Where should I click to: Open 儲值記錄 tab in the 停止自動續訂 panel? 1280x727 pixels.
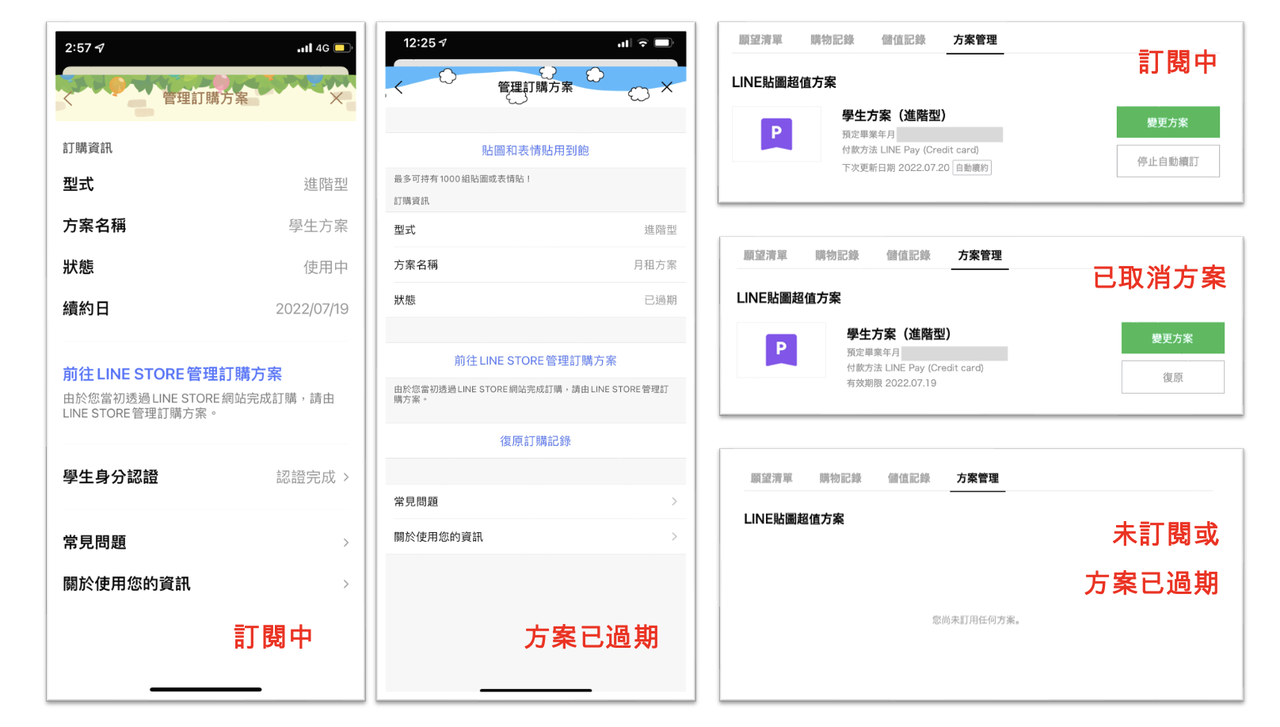903,40
